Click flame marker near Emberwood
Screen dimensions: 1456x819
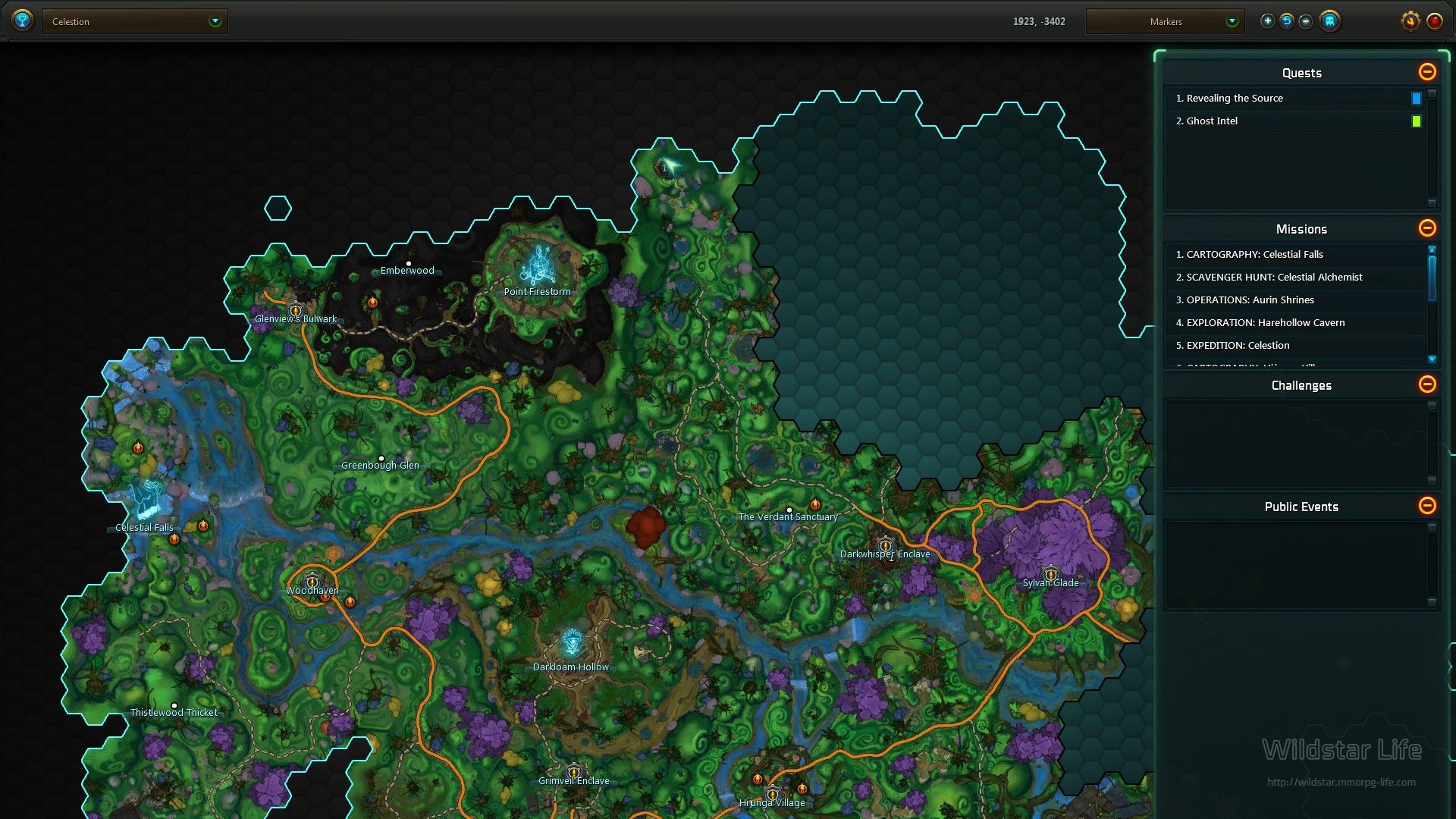[x=372, y=302]
